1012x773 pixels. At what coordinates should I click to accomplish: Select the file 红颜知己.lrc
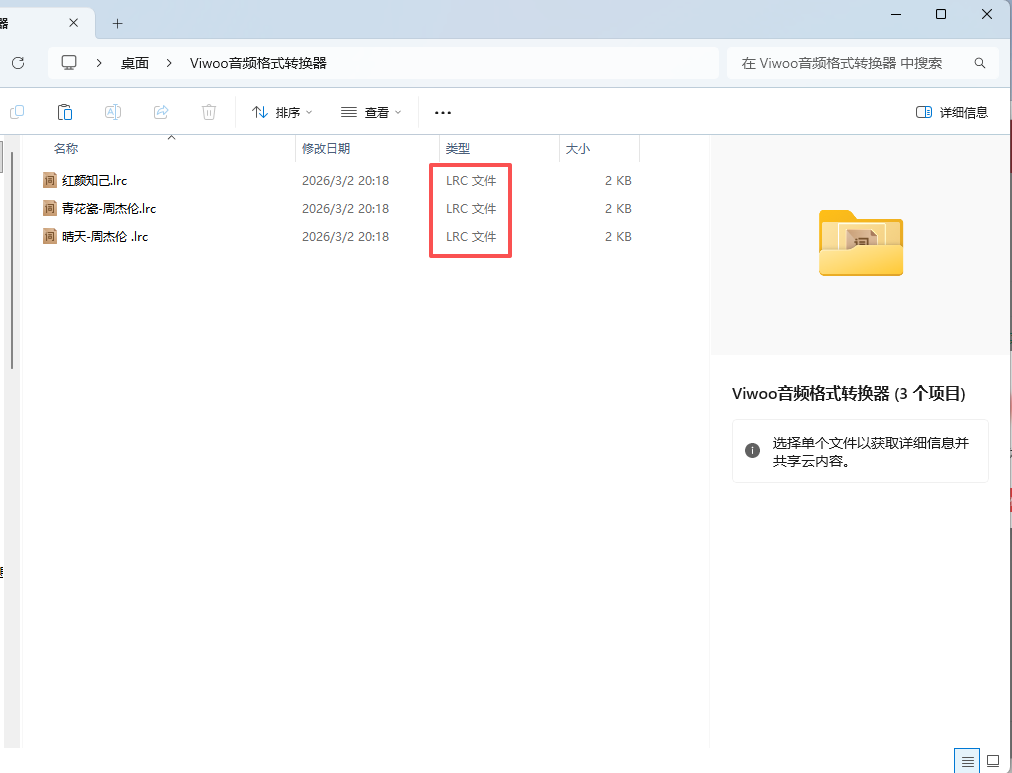[94, 181]
